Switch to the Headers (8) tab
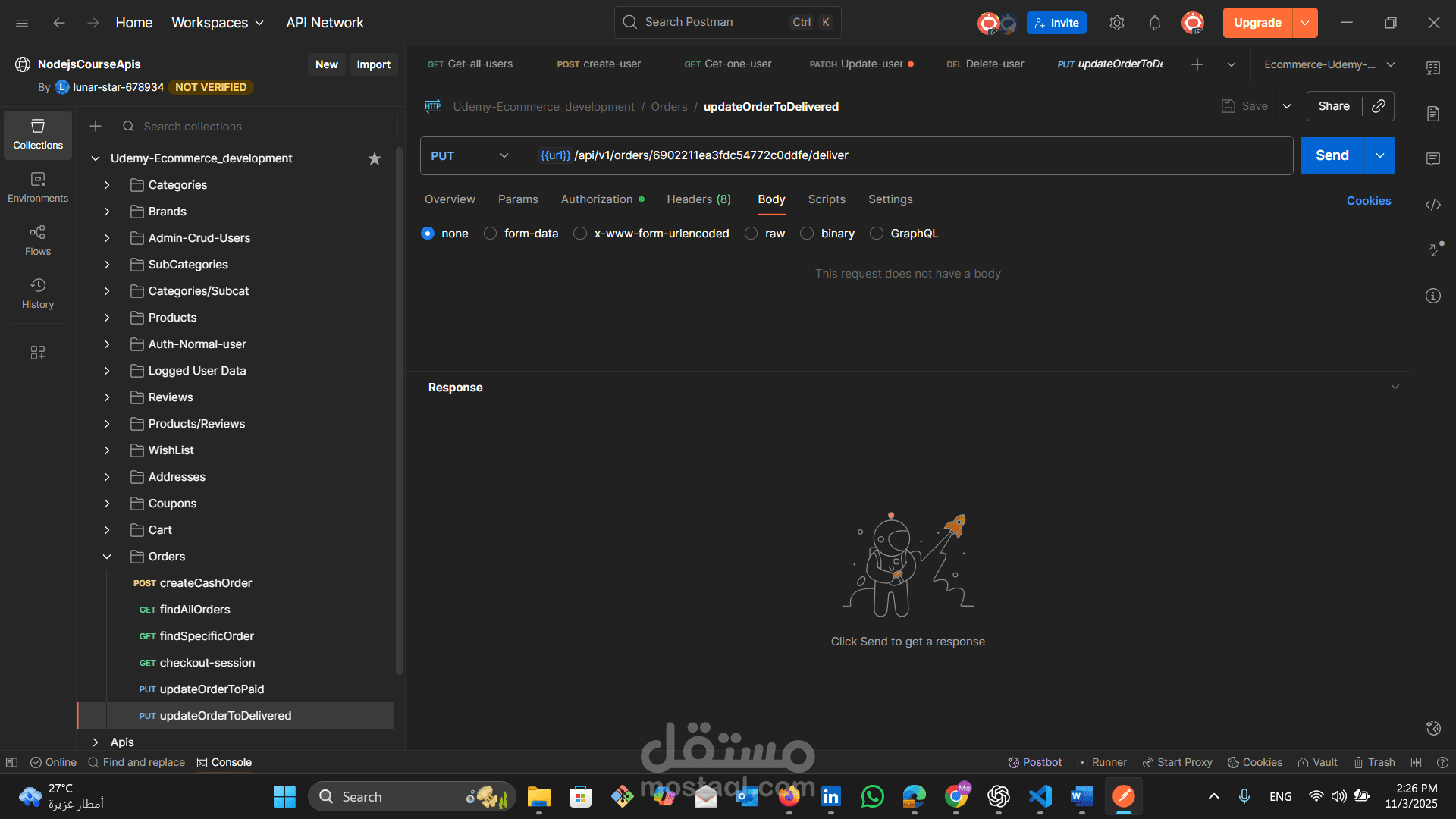The image size is (1456, 819). click(x=698, y=199)
